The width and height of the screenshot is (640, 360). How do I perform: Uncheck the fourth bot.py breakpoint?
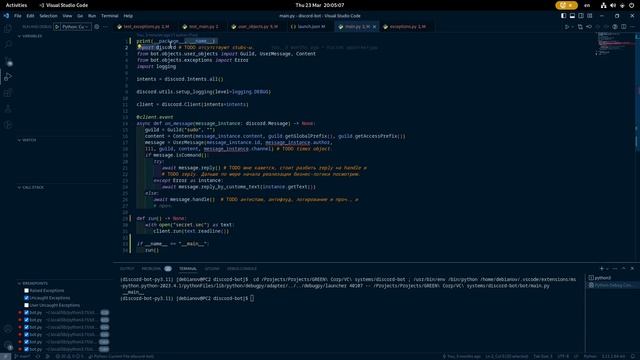tap(27, 335)
